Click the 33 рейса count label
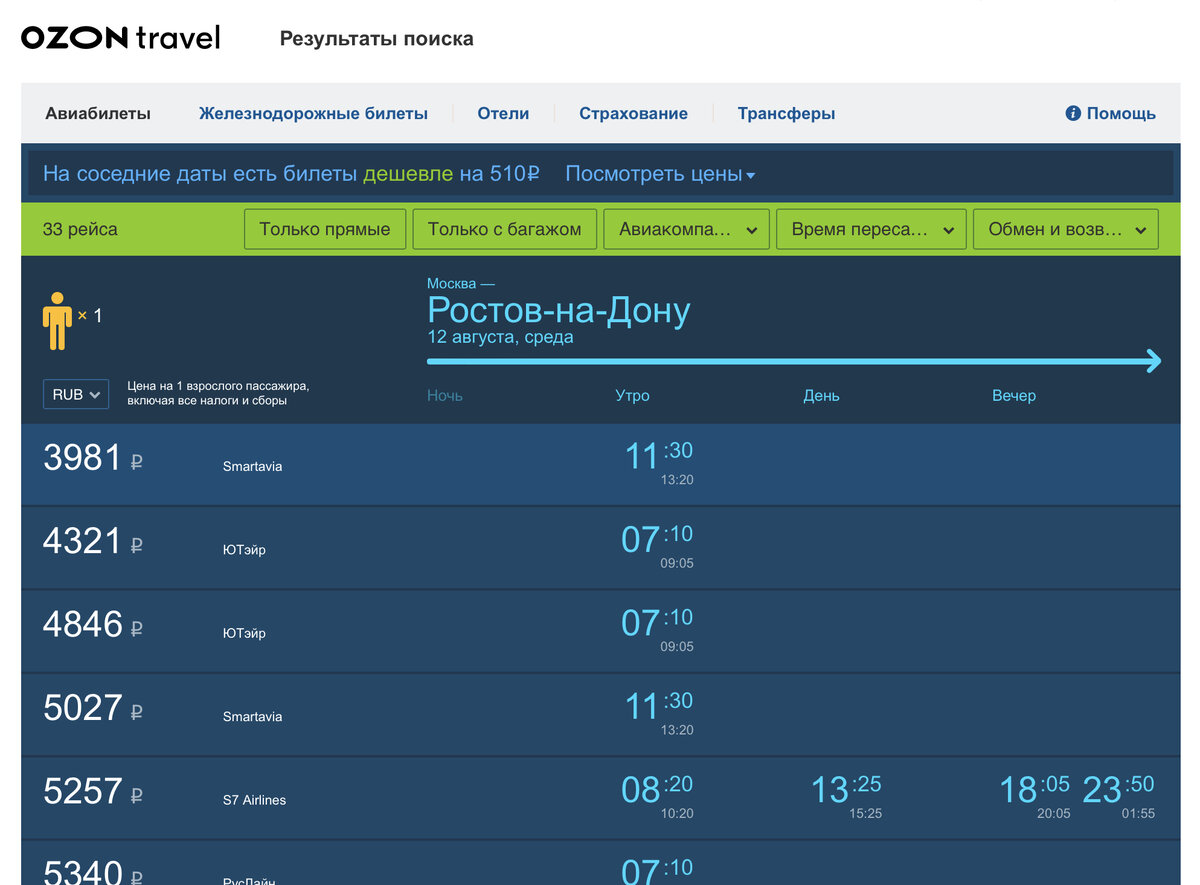This screenshot has width=1200, height=885. tap(80, 229)
